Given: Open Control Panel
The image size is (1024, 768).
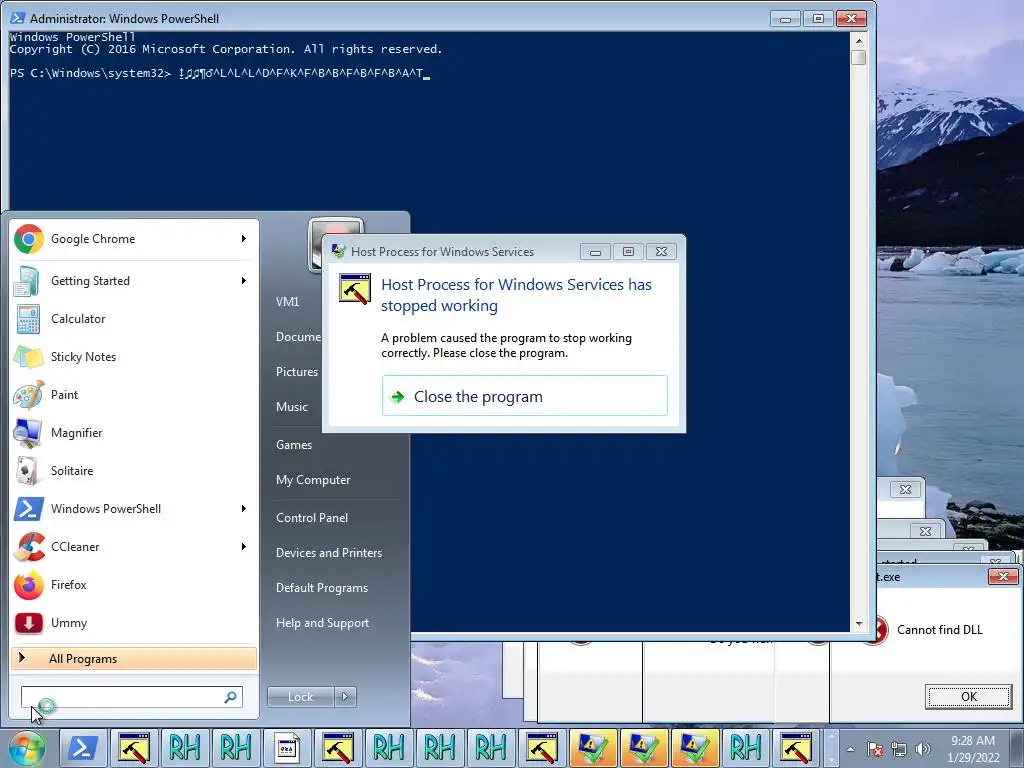Looking at the screenshot, I should pyautogui.click(x=312, y=518).
